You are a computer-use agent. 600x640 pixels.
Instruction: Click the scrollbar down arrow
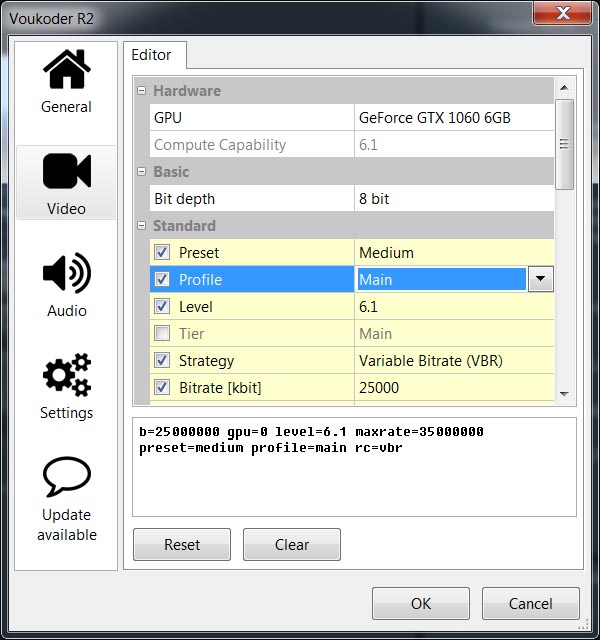click(564, 394)
